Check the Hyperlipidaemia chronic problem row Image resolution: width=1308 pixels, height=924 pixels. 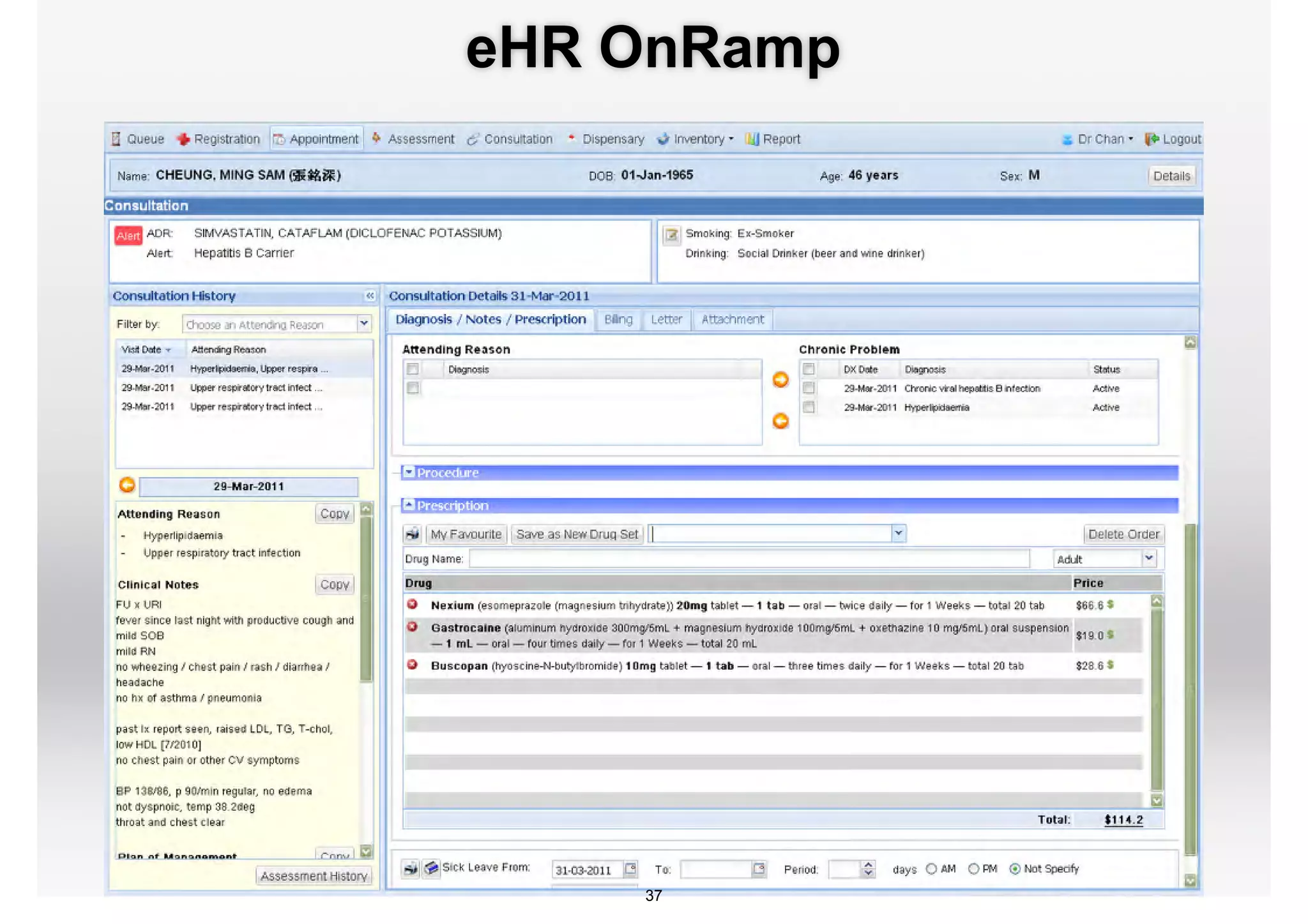coord(809,407)
